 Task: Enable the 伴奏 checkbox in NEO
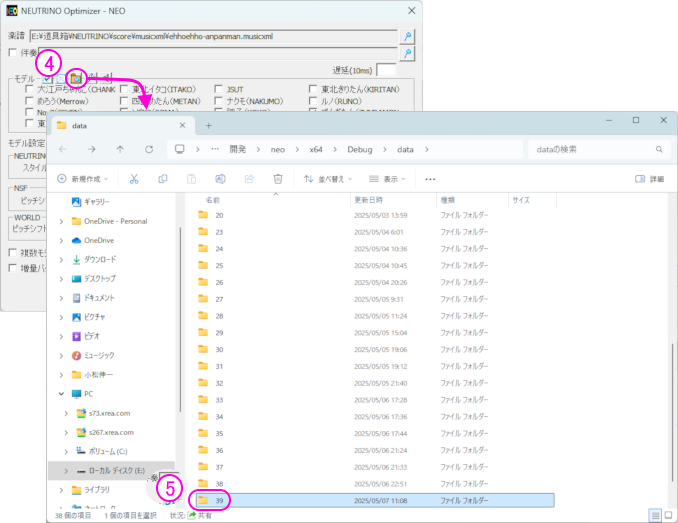tap(13, 53)
